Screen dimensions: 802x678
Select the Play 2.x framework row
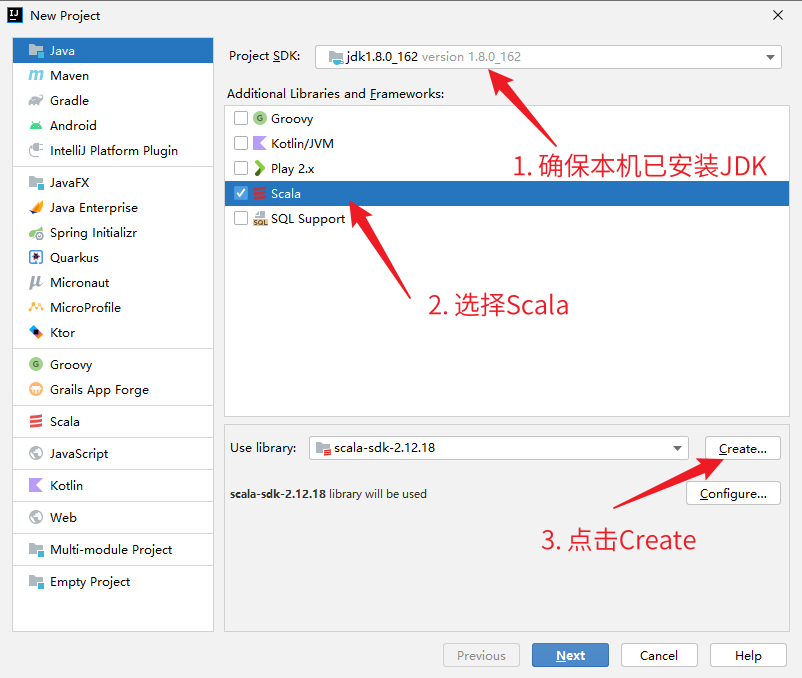pos(292,168)
